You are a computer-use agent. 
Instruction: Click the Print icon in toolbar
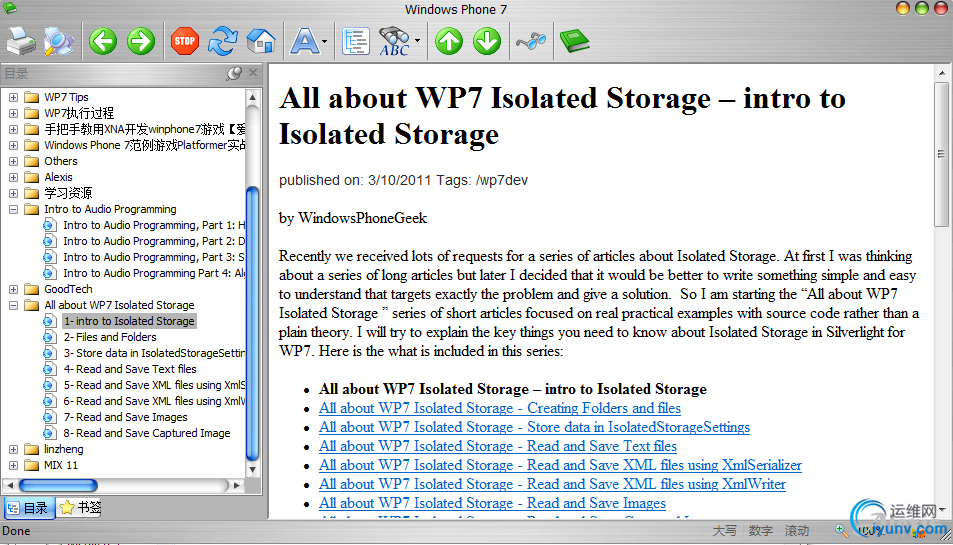[x=21, y=41]
